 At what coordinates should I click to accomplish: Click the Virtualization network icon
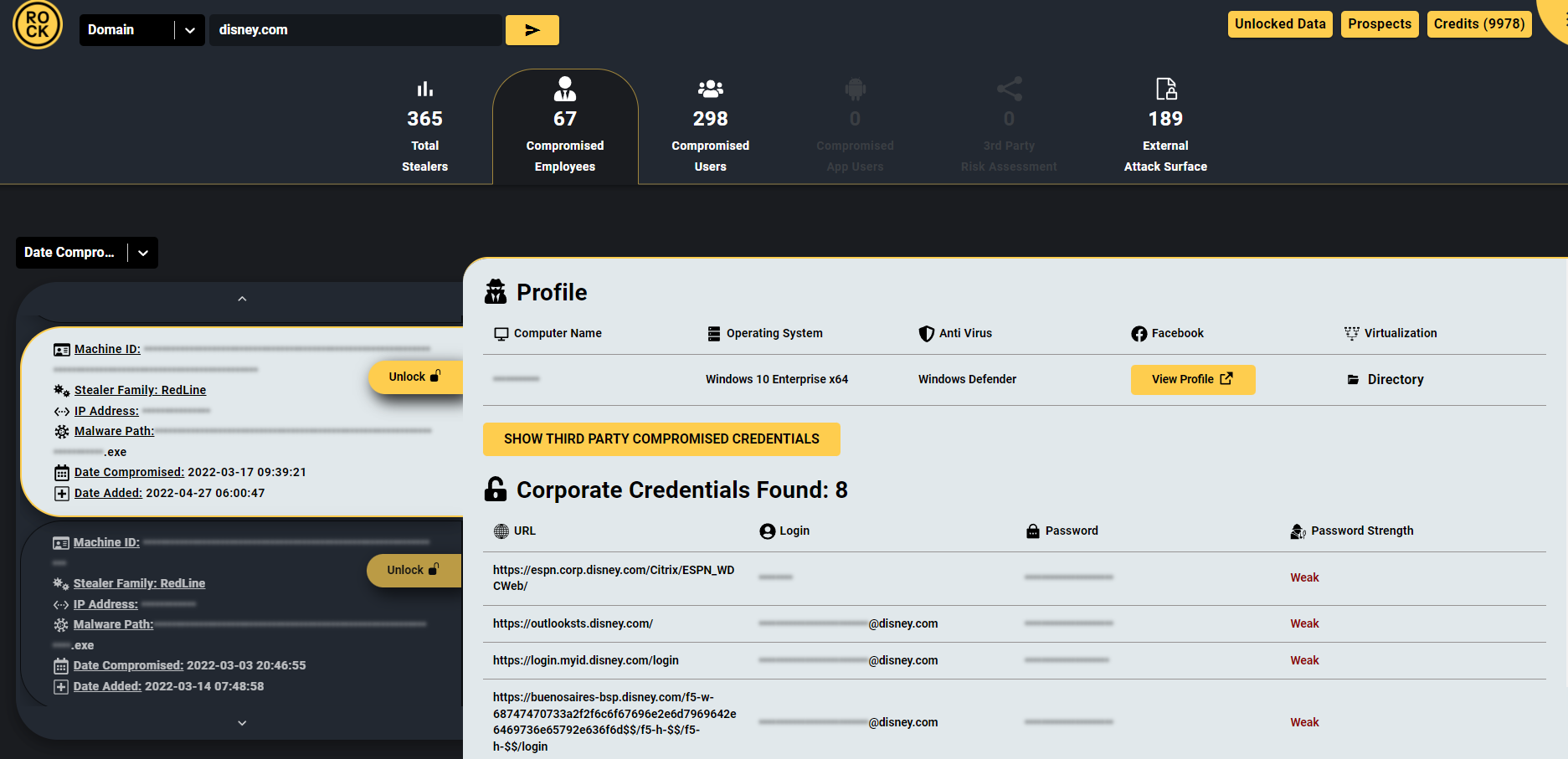[1352, 333]
